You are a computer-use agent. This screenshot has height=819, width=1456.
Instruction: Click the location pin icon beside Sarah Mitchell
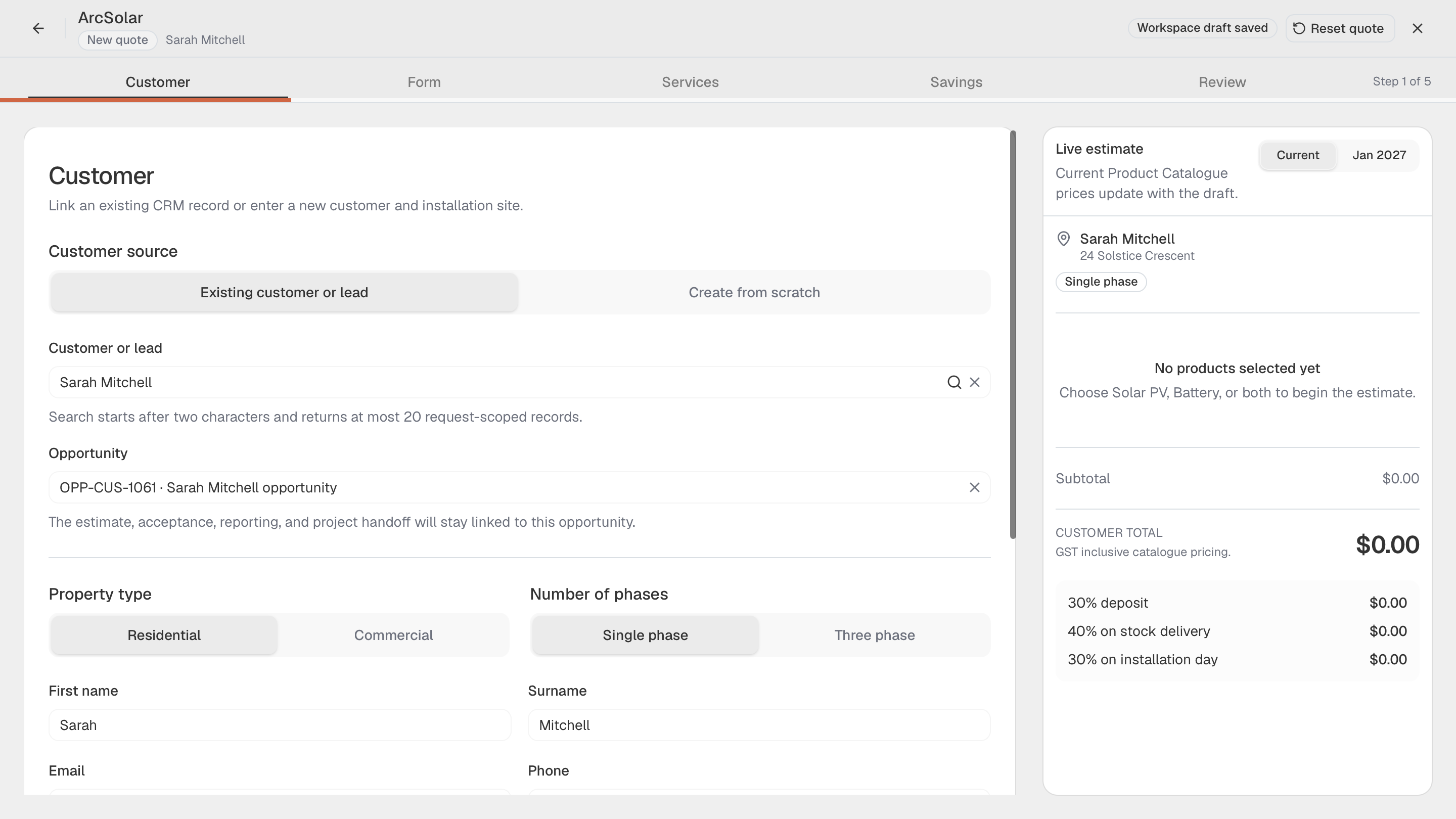tap(1063, 239)
